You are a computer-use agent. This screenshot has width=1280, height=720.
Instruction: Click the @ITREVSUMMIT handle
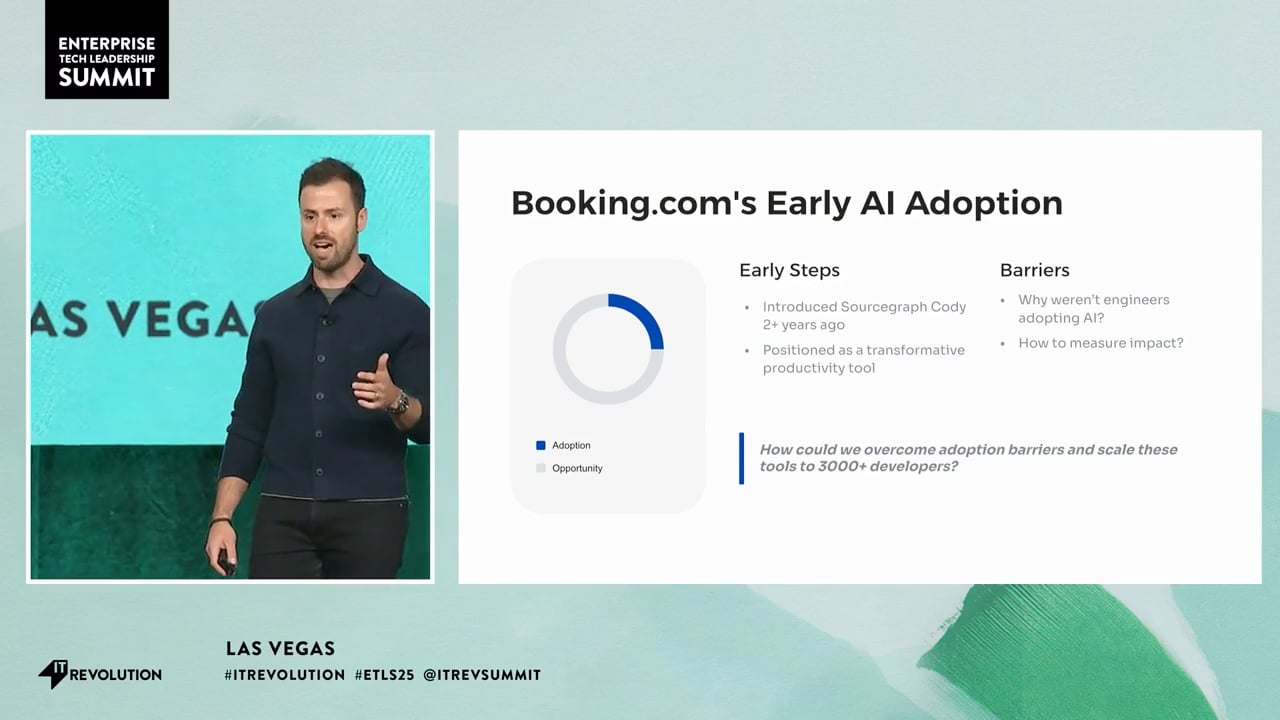click(482, 675)
